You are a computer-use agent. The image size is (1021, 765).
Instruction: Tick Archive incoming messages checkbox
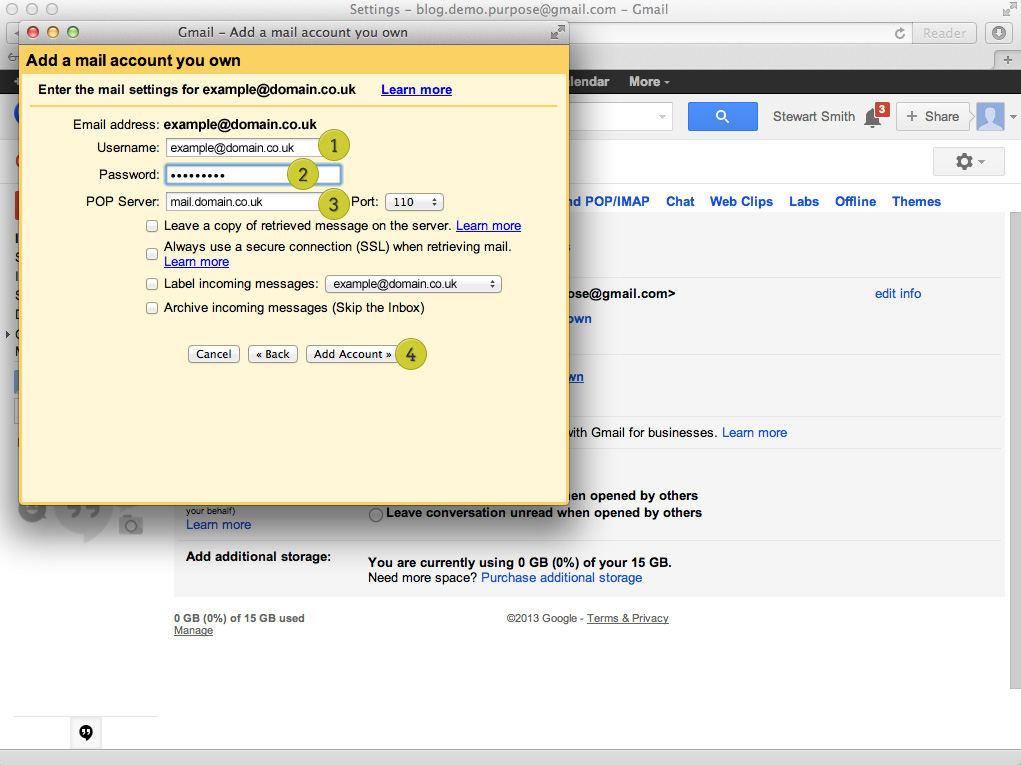click(x=152, y=308)
